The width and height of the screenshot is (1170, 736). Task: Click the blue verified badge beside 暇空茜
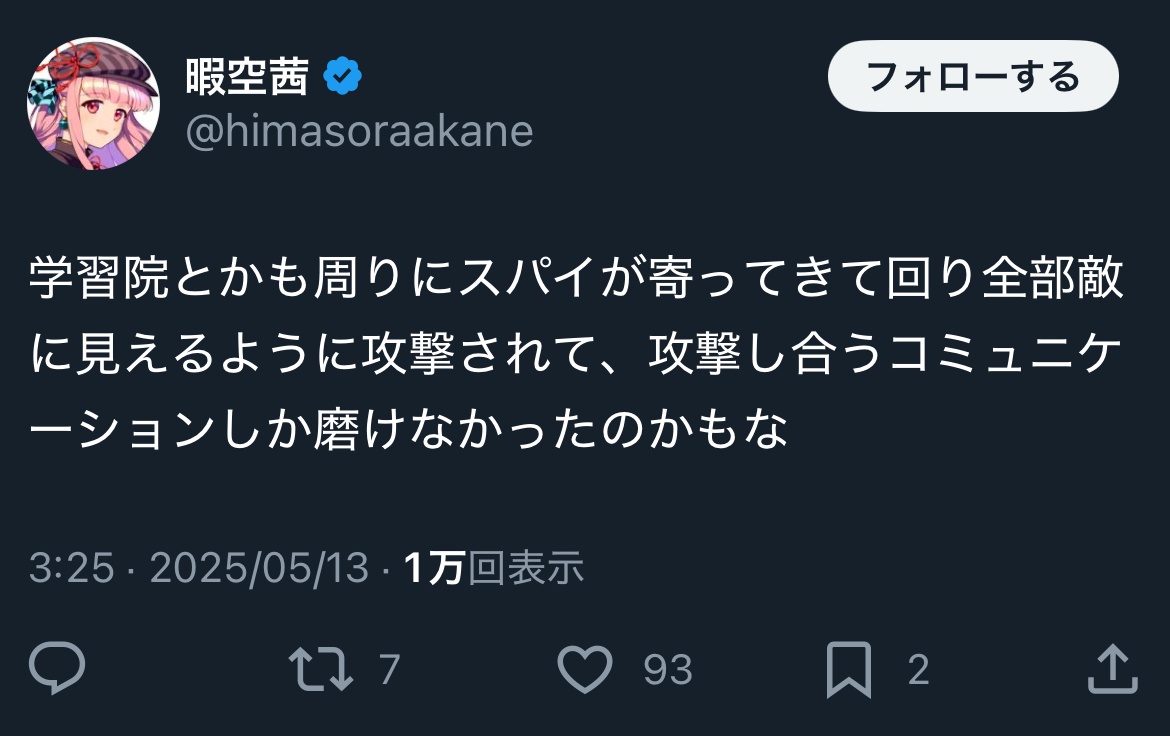[343, 77]
